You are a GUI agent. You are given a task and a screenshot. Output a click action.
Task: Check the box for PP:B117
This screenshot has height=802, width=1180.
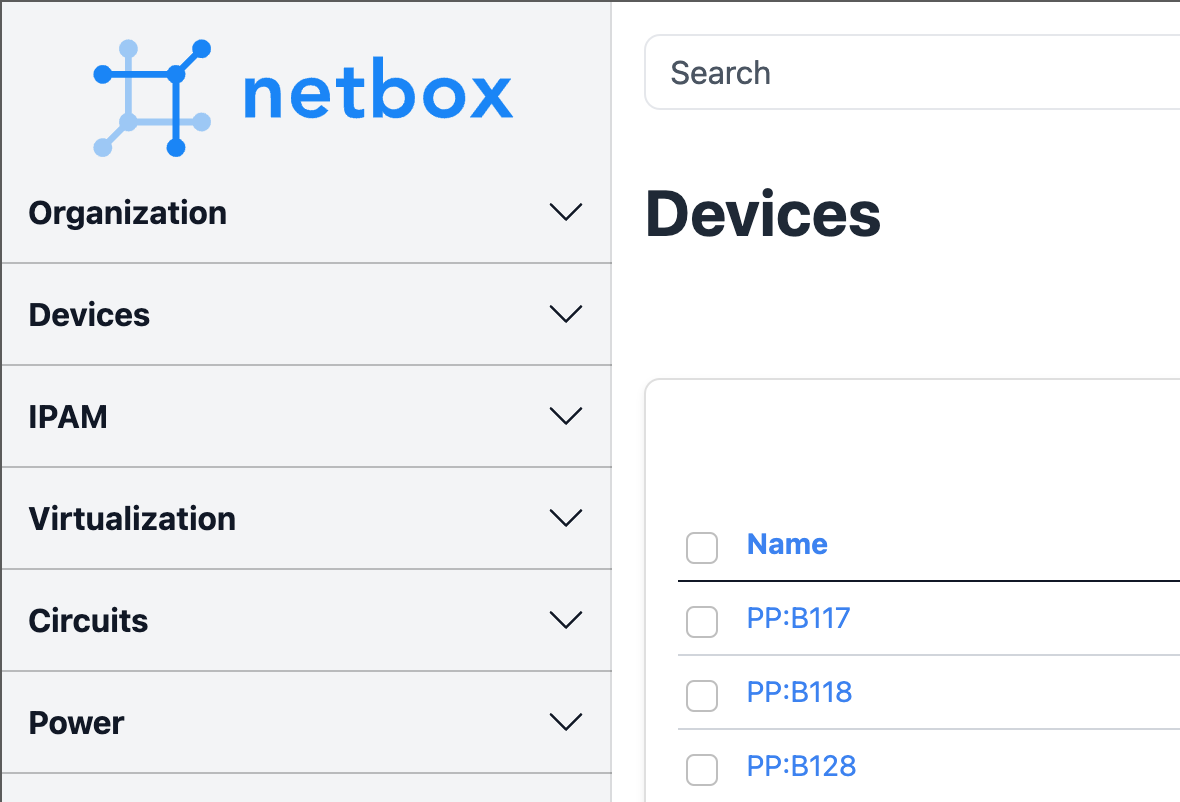click(702, 621)
